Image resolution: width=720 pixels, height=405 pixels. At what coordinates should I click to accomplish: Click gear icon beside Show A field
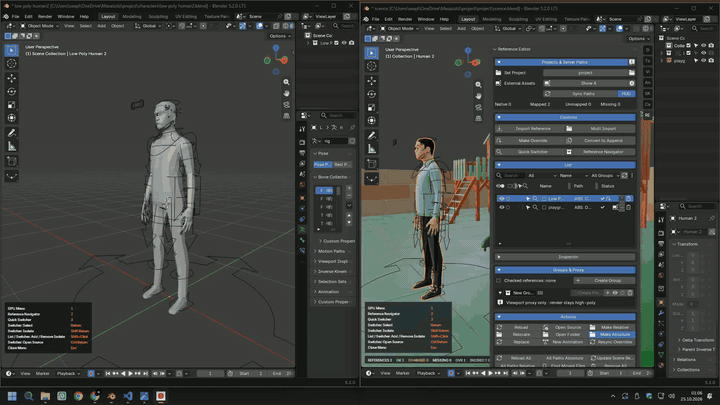pyautogui.click(x=632, y=83)
